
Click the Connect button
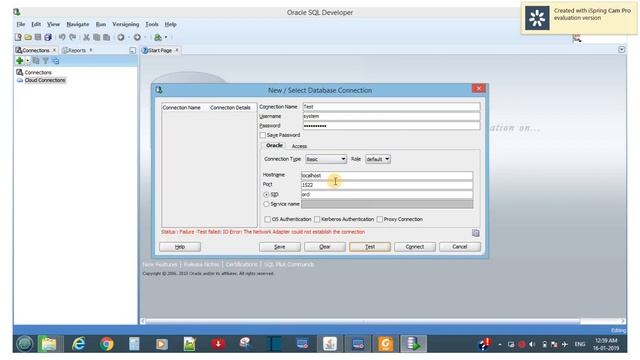coord(415,247)
